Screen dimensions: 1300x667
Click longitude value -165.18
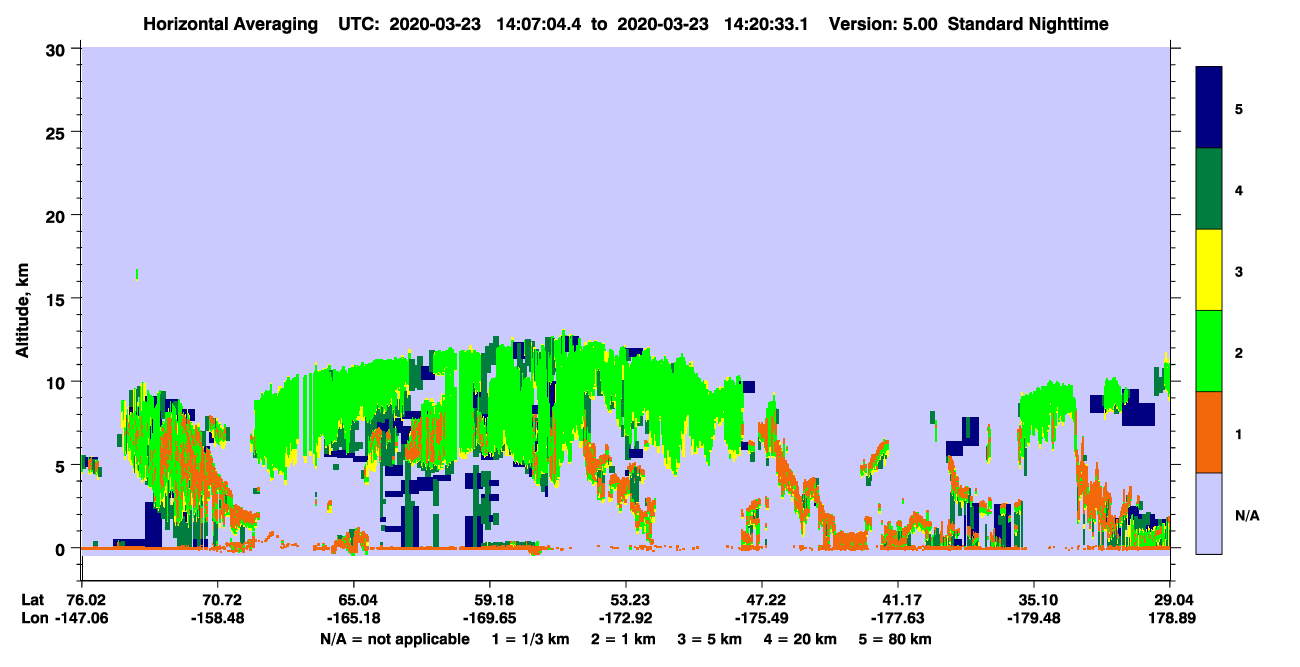[354, 618]
